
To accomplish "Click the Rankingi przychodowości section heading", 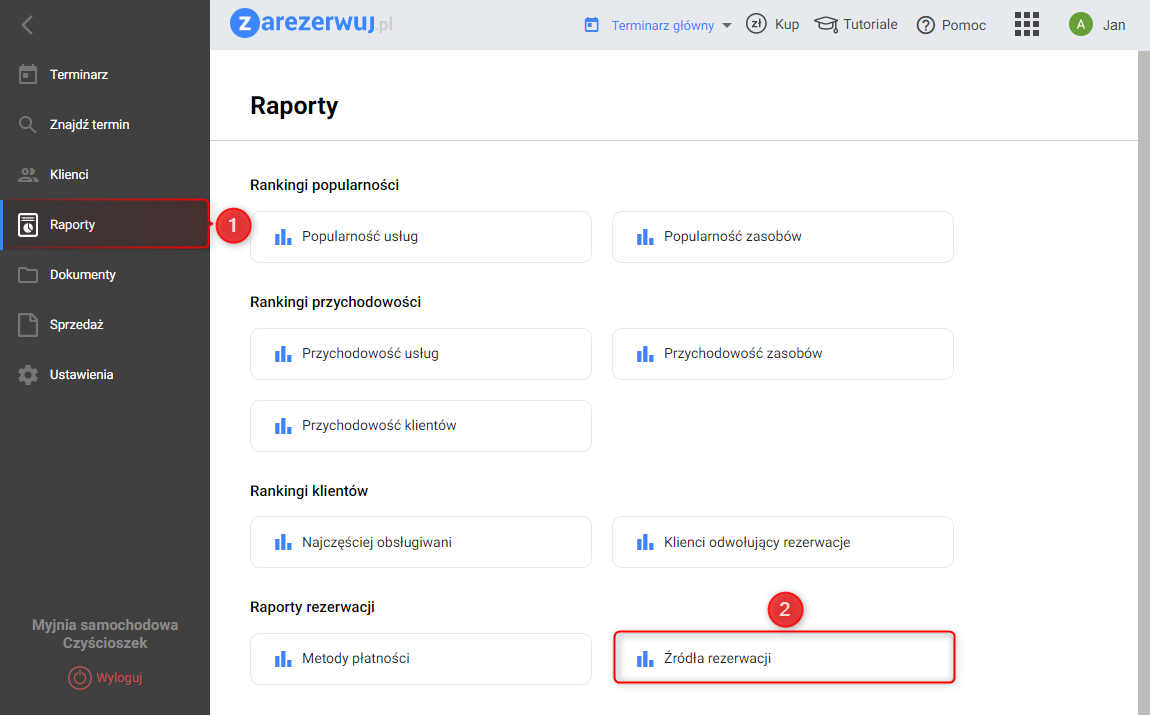I will pyautogui.click(x=335, y=302).
